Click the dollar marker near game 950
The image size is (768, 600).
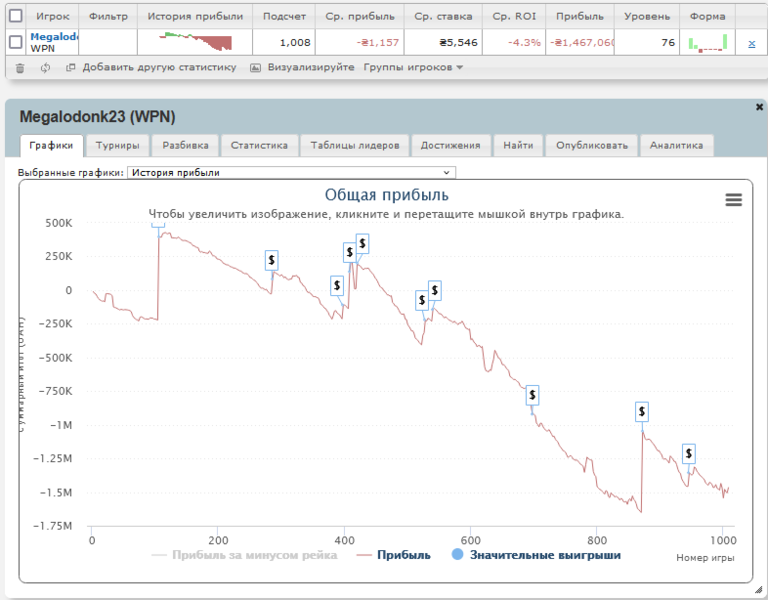point(688,454)
